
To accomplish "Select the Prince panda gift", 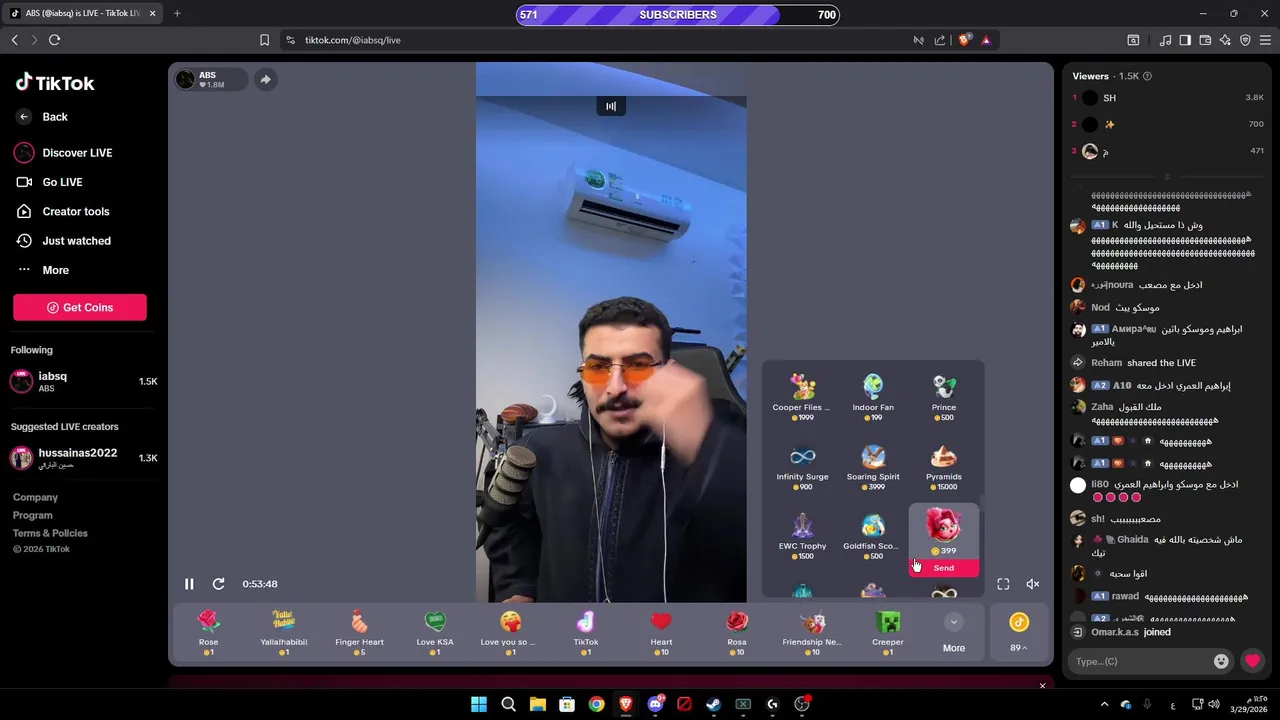I will tap(944, 397).
